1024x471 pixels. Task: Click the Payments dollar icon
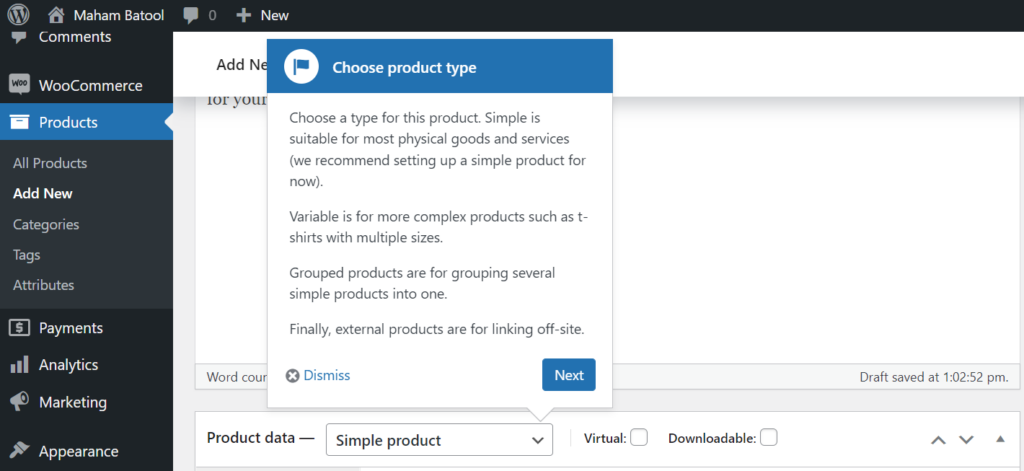coord(20,328)
